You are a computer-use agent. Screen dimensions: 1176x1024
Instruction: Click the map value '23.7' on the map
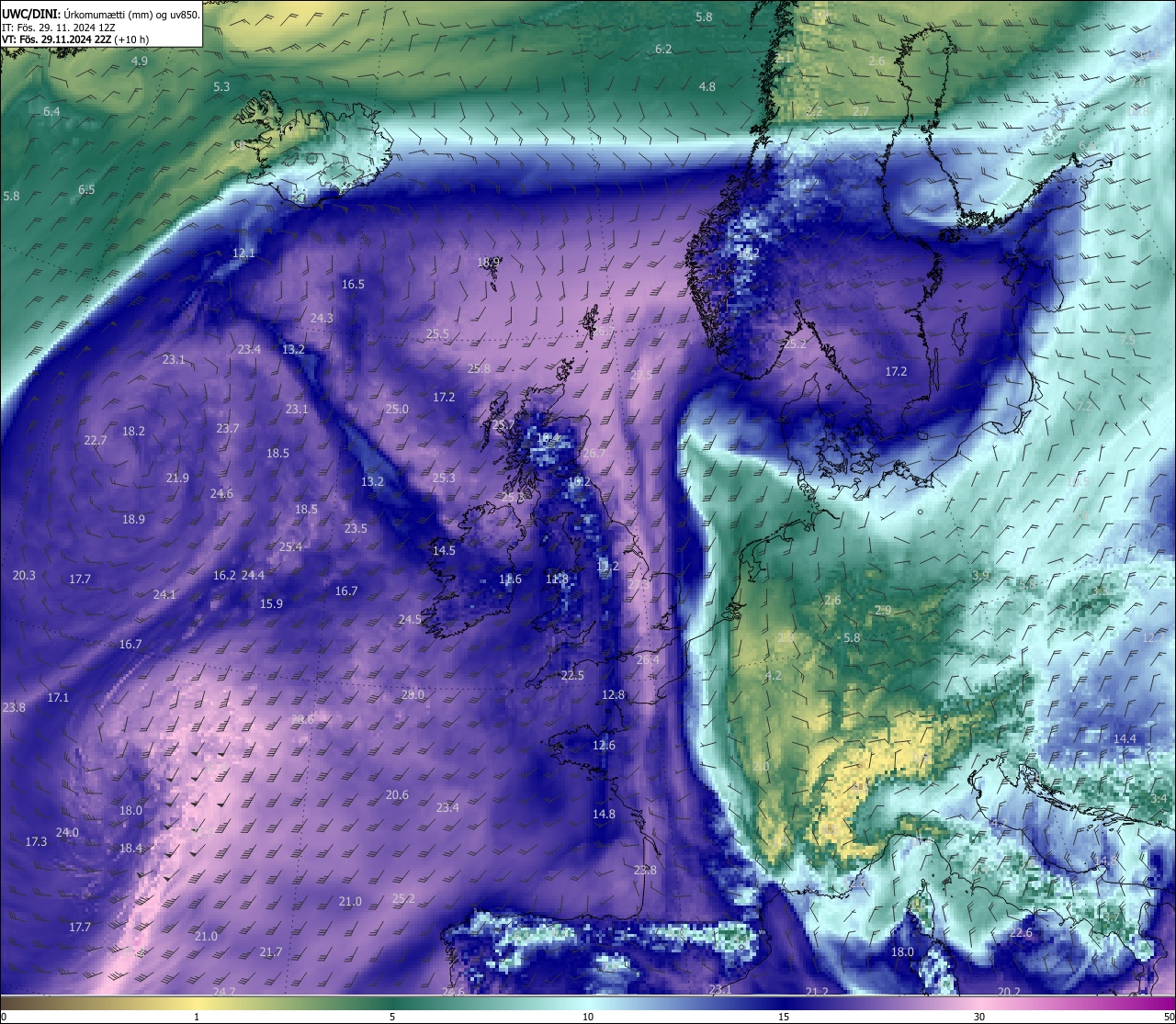[x=228, y=429]
